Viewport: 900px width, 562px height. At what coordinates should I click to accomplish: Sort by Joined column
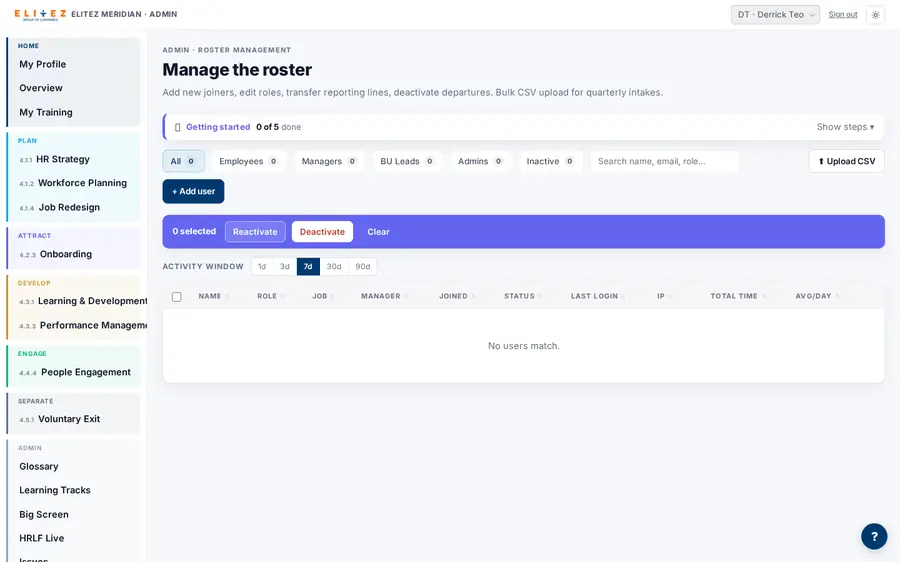[457, 296]
